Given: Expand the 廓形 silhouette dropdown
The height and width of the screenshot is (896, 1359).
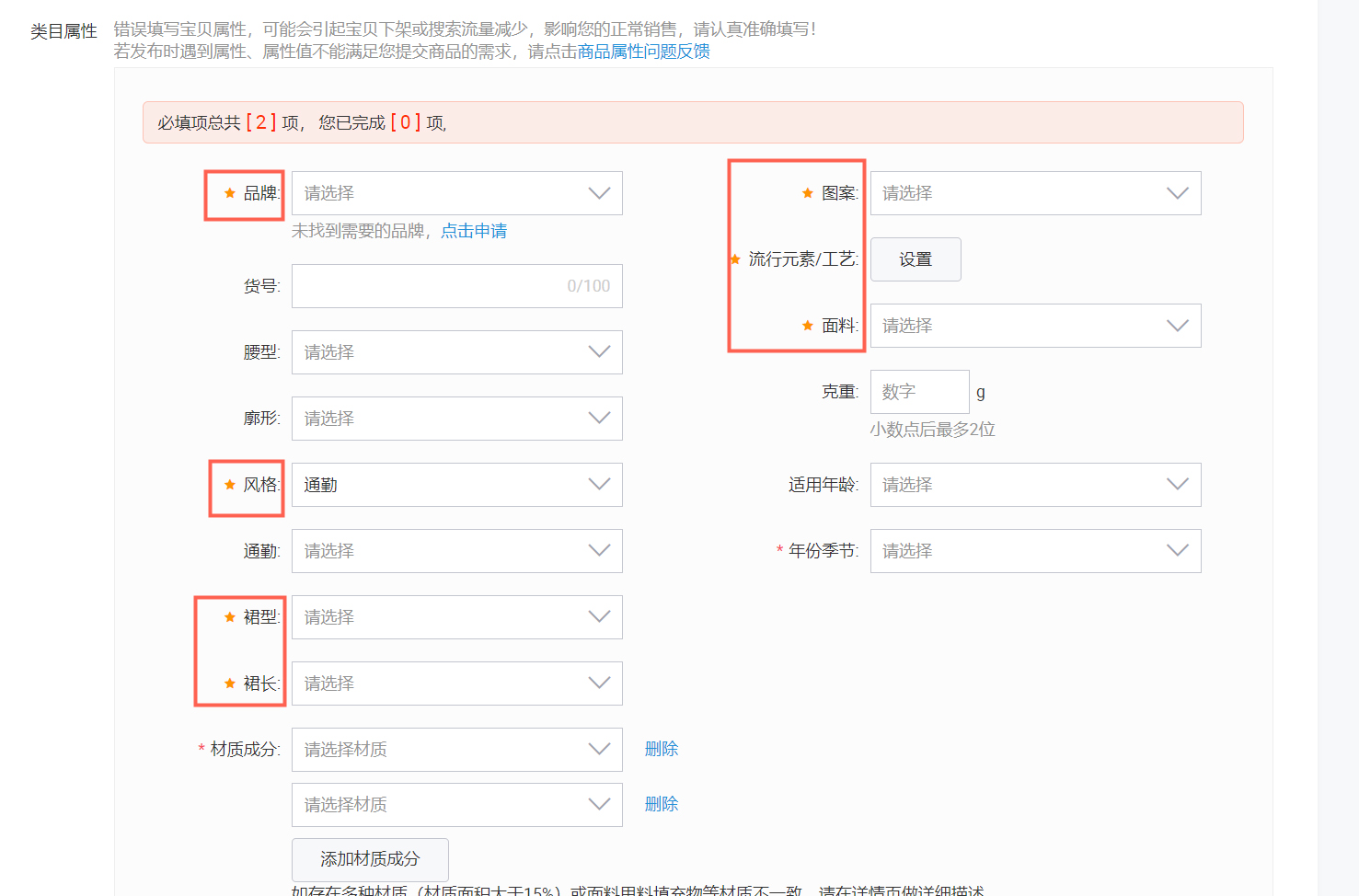Looking at the screenshot, I should 456,419.
